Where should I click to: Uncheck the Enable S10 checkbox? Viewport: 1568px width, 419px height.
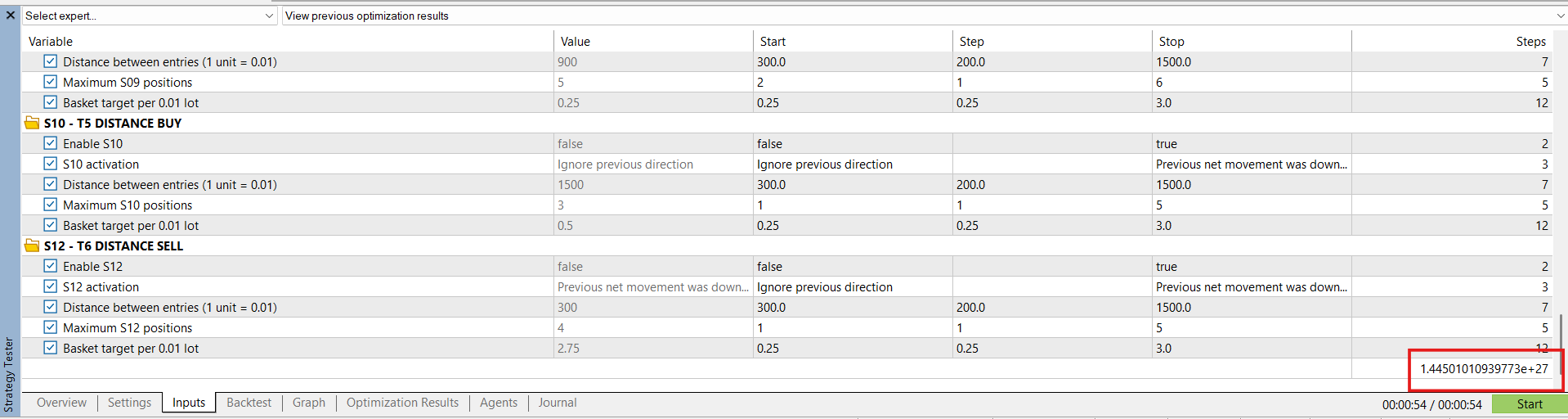[51, 143]
